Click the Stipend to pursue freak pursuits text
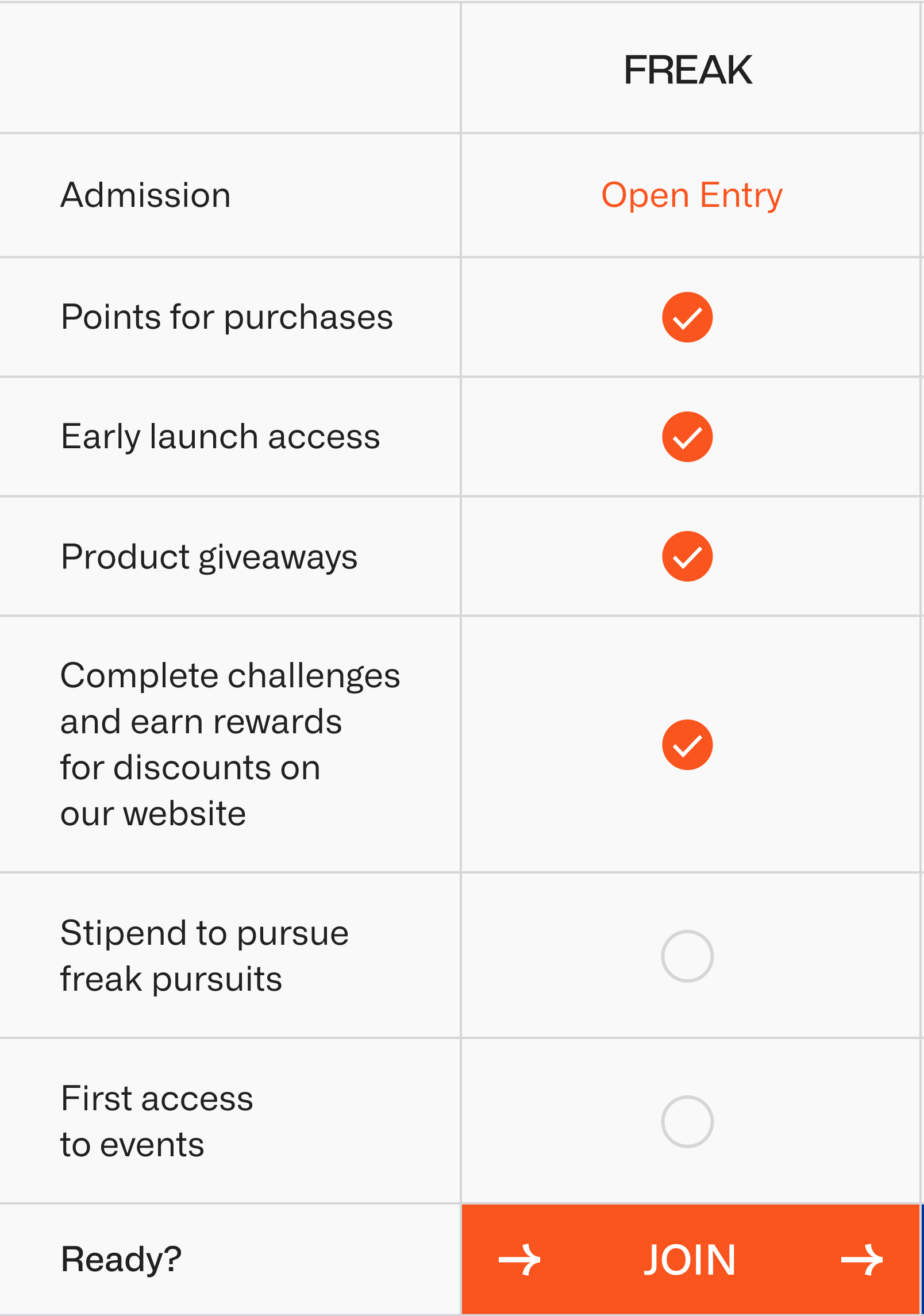This screenshot has height=1316, width=924. [205, 956]
